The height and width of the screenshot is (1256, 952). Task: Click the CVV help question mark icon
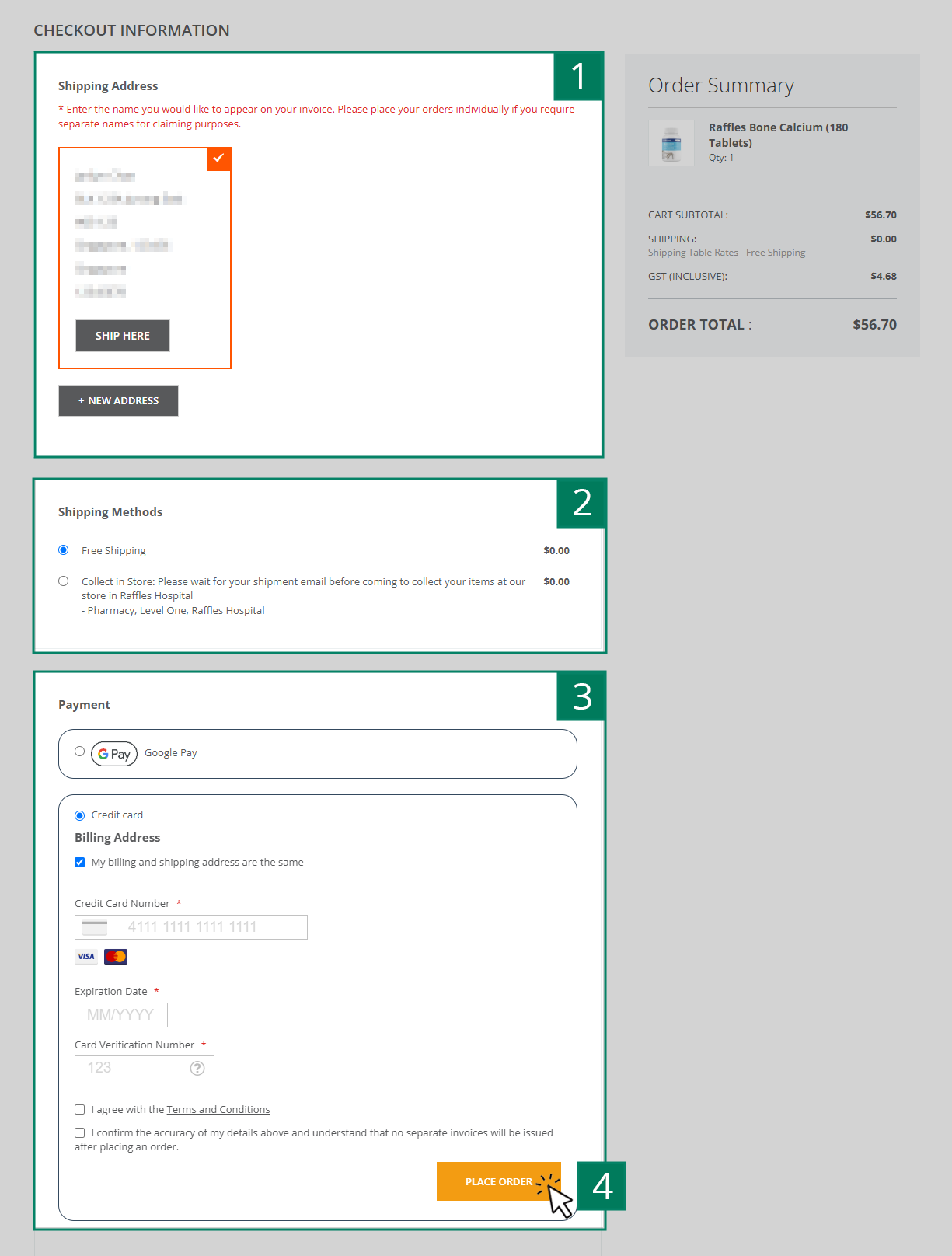(x=197, y=1068)
